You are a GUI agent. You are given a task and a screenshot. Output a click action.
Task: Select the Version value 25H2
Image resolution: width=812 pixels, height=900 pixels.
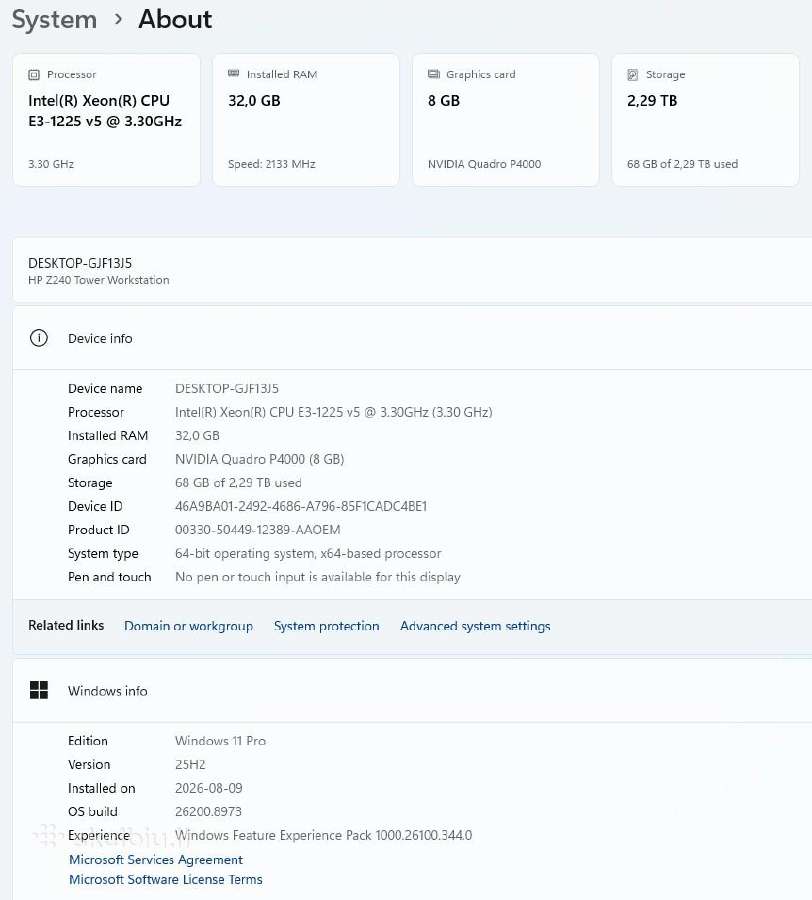click(190, 765)
